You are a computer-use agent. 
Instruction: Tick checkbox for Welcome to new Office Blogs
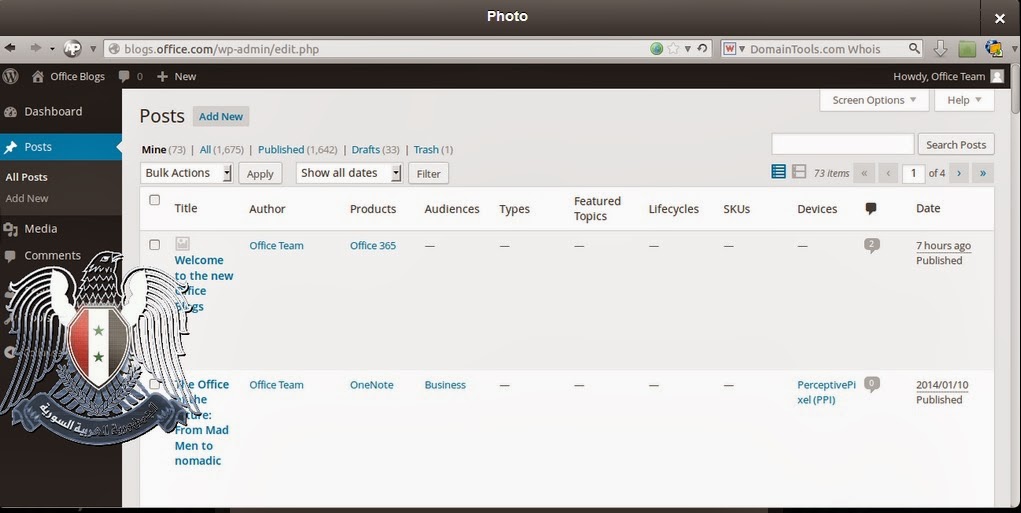pyautogui.click(x=154, y=245)
